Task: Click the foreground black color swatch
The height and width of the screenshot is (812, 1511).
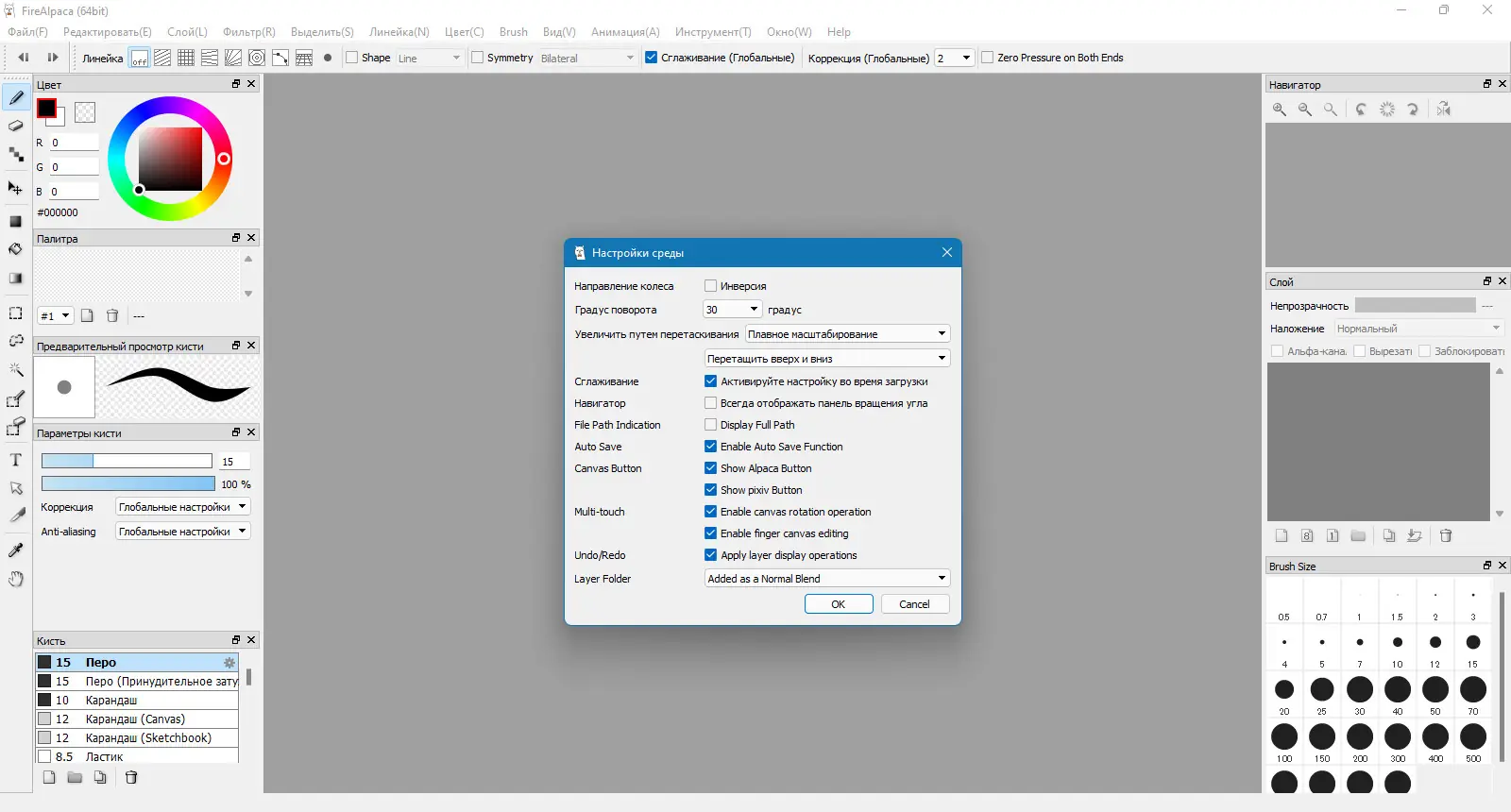Action: coord(46,109)
